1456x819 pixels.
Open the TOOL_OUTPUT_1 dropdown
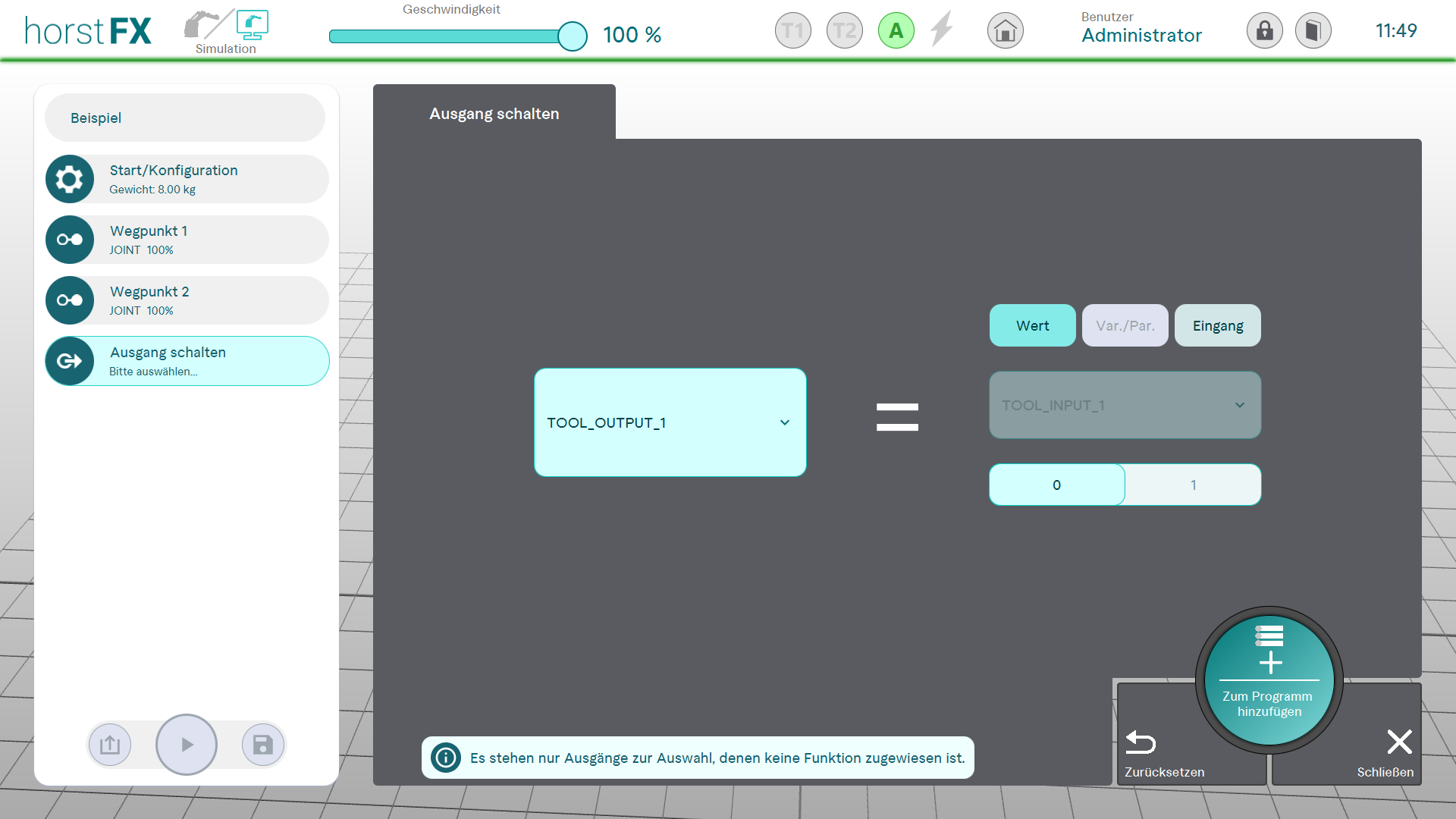[x=670, y=422]
